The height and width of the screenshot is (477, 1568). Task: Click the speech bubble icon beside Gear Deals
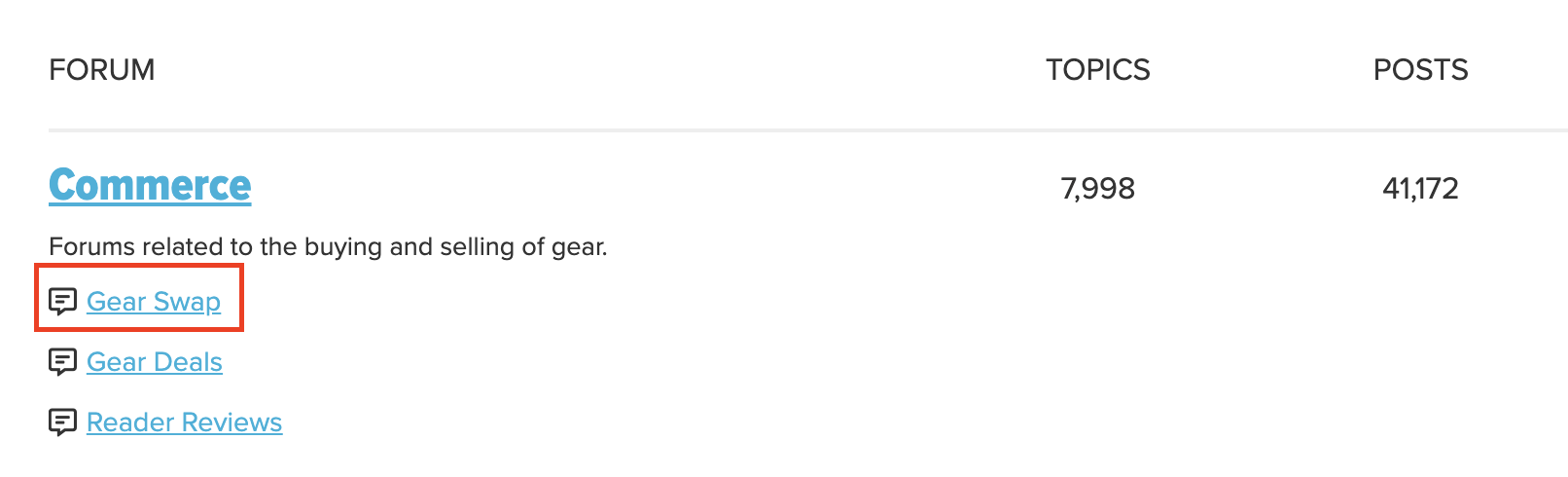[x=62, y=362]
